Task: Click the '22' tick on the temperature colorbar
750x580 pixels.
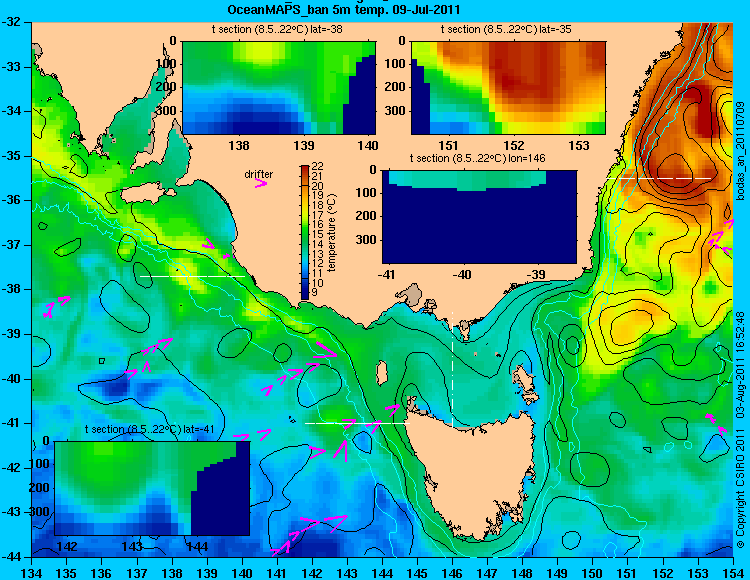Action: pyautogui.click(x=318, y=166)
